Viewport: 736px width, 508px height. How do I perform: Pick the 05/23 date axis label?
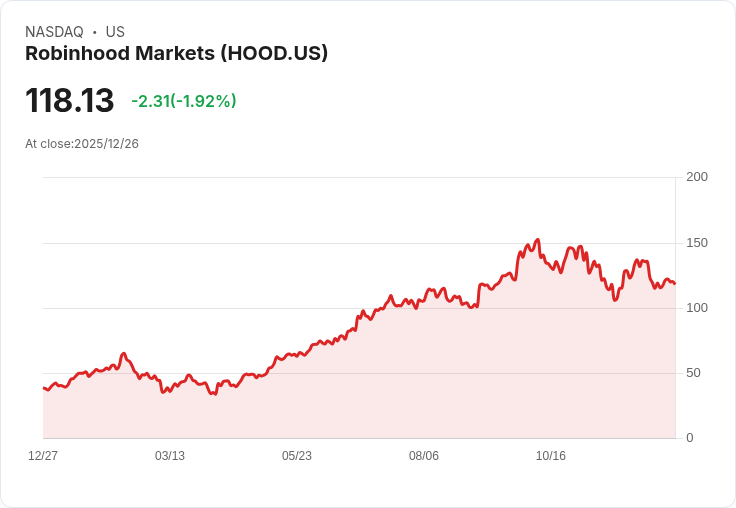(297, 456)
